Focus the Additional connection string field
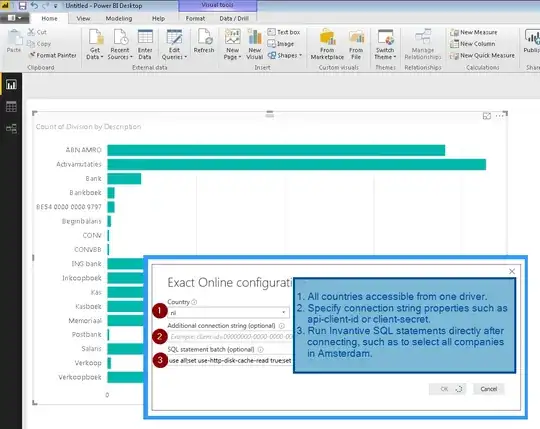Viewport: 540px width, 429px height. (x=230, y=336)
